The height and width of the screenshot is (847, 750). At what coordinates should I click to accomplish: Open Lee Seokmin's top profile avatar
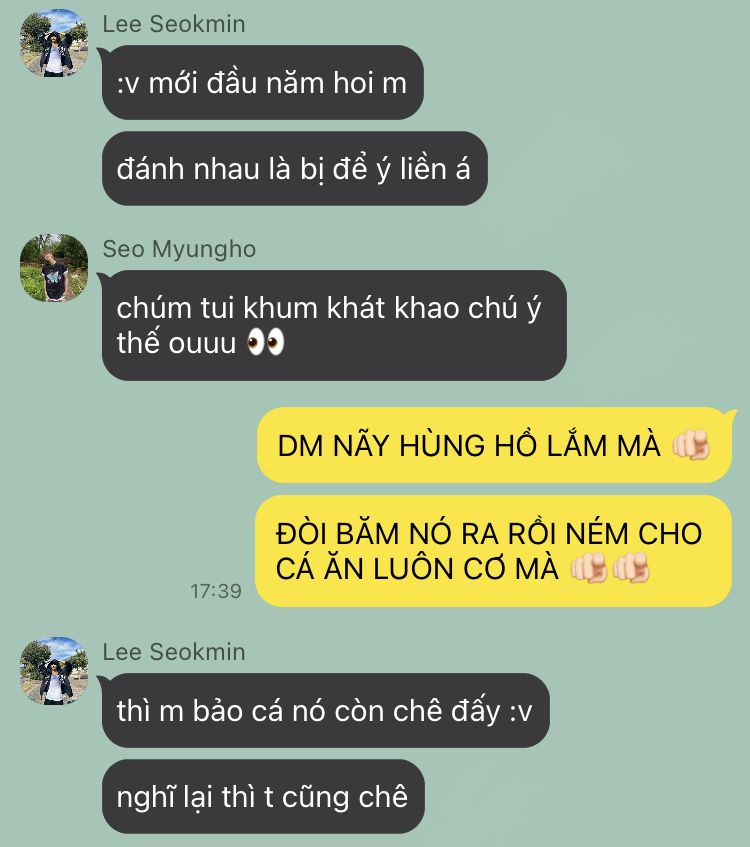(54, 43)
